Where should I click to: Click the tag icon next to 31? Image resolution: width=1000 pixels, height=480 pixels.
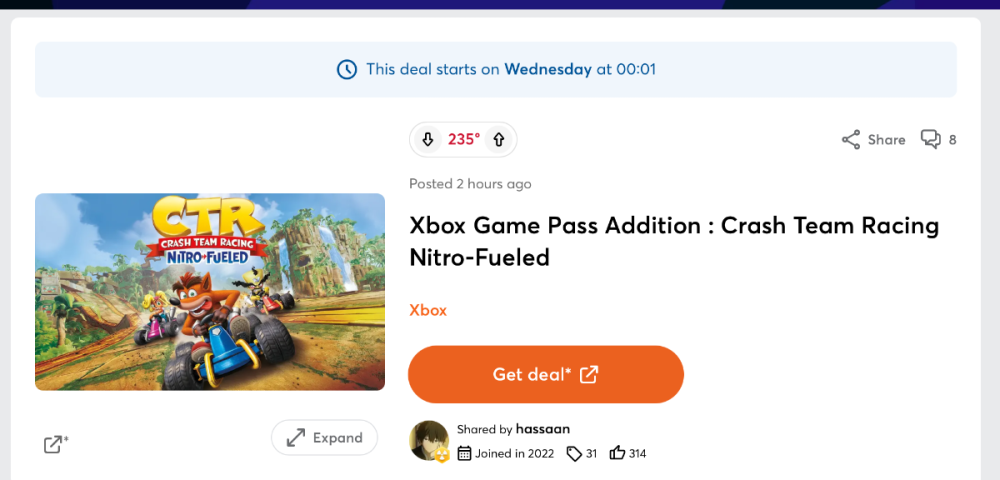574,454
